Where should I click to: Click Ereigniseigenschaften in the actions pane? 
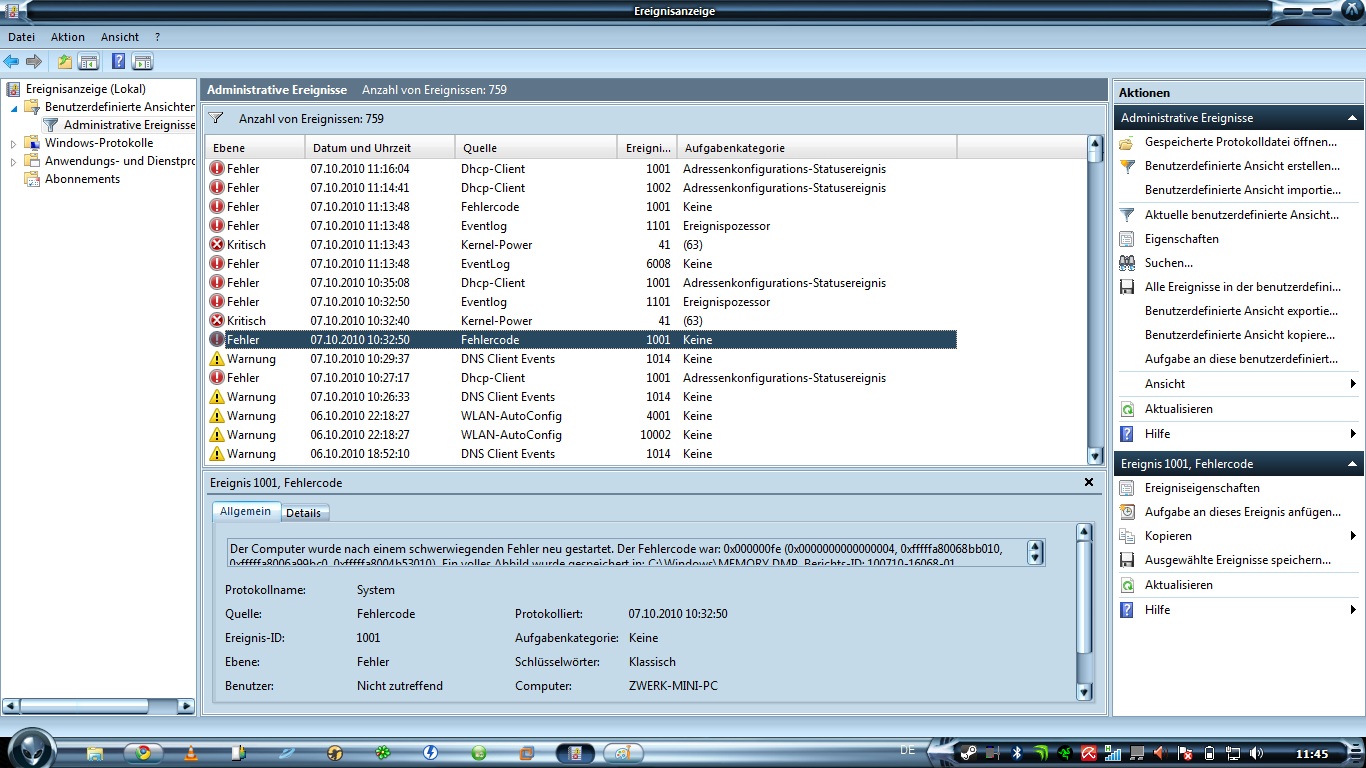[x=1202, y=488]
